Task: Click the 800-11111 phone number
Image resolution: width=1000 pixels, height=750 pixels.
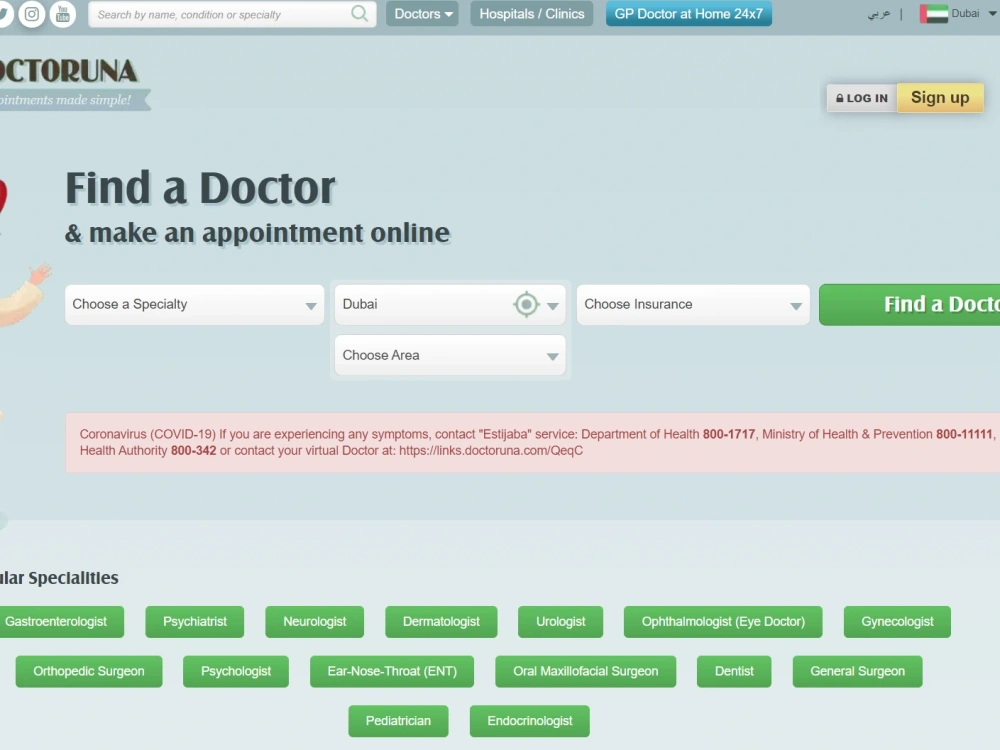Action: 964,434
